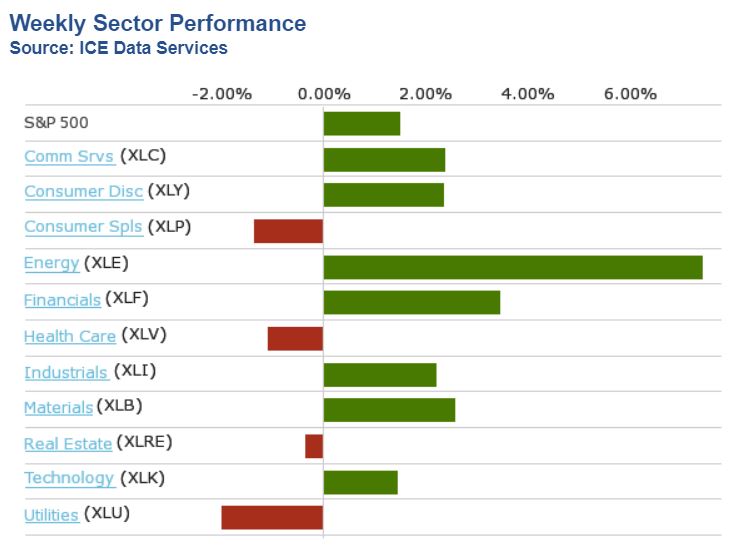Click the Weekly Sector Performance title
Image resolution: width=738 pixels, height=557 pixels.
click(x=158, y=23)
